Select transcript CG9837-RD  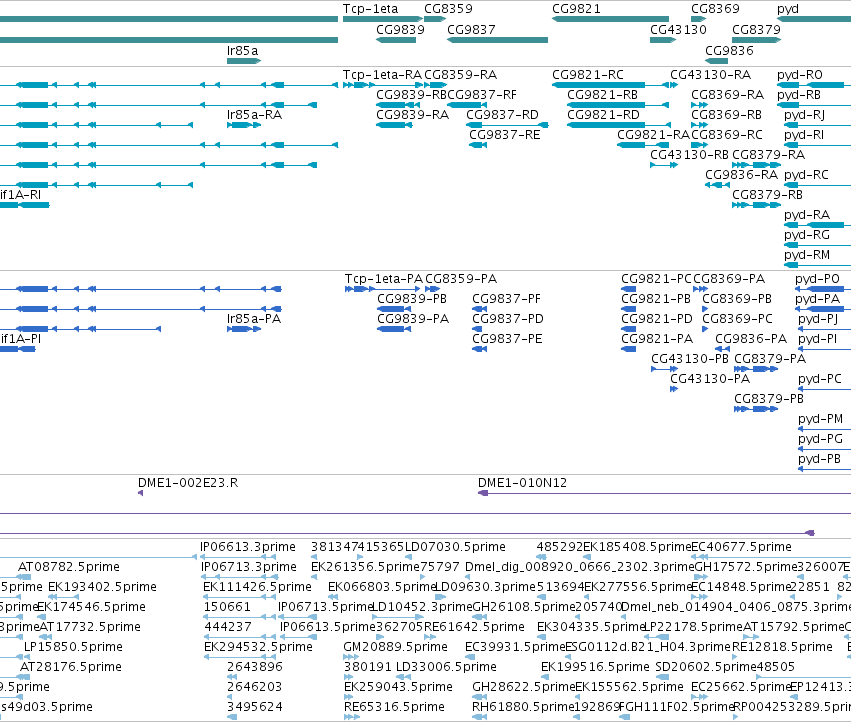click(503, 115)
